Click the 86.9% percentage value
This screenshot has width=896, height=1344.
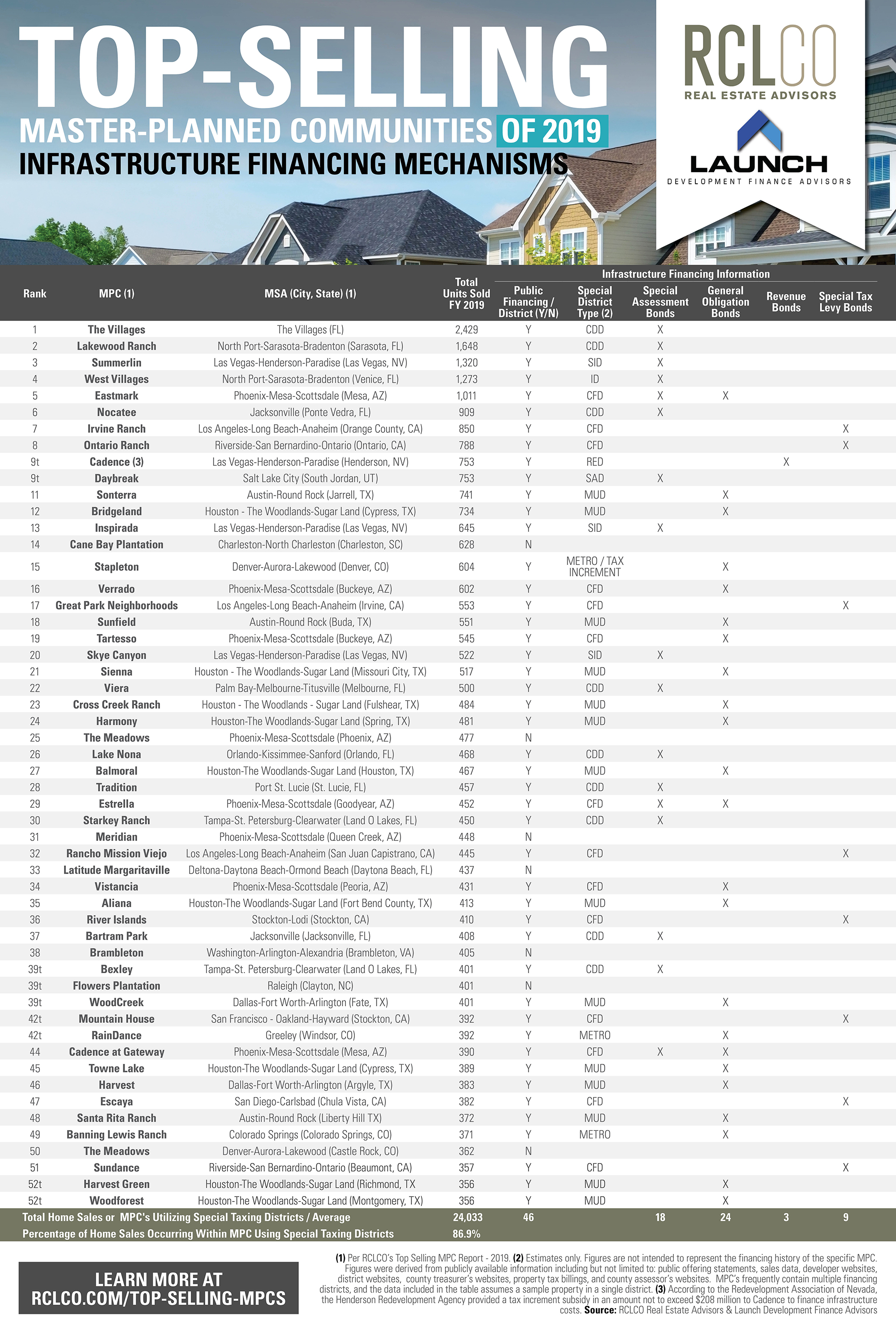pos(466,1235)
